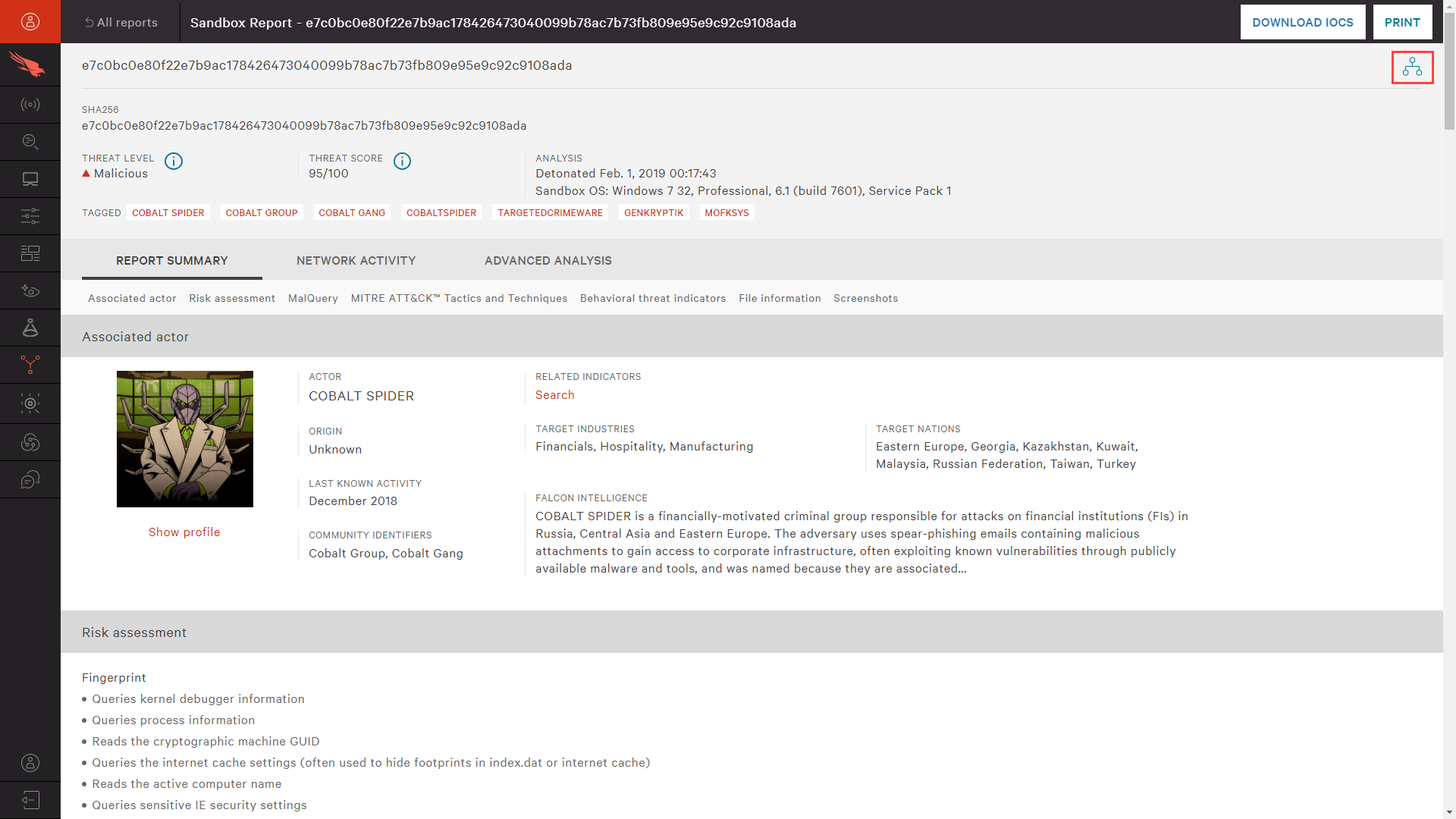Click 'Queries sensitive IE security settings' bullet

(199, 805)
